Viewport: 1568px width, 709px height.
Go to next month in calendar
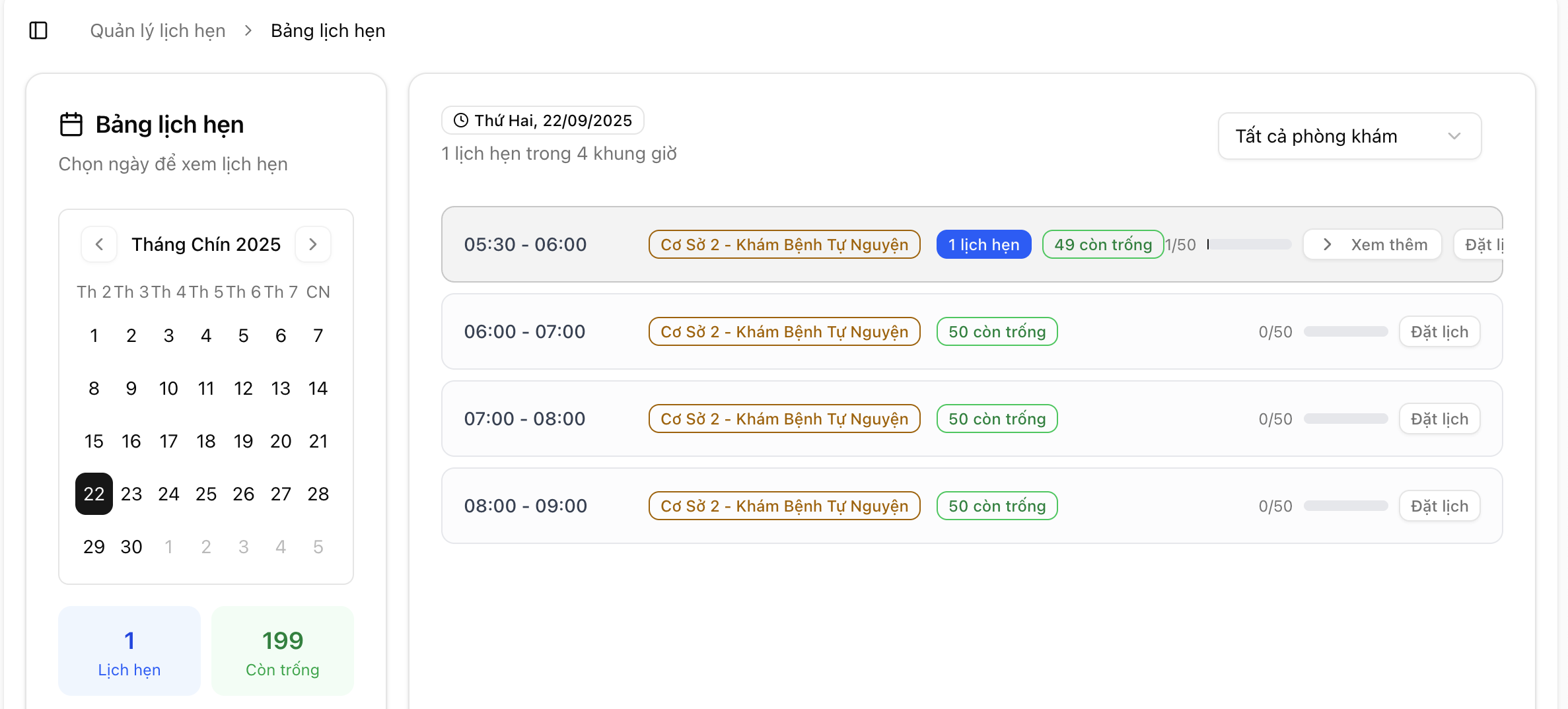pos(313,244)
